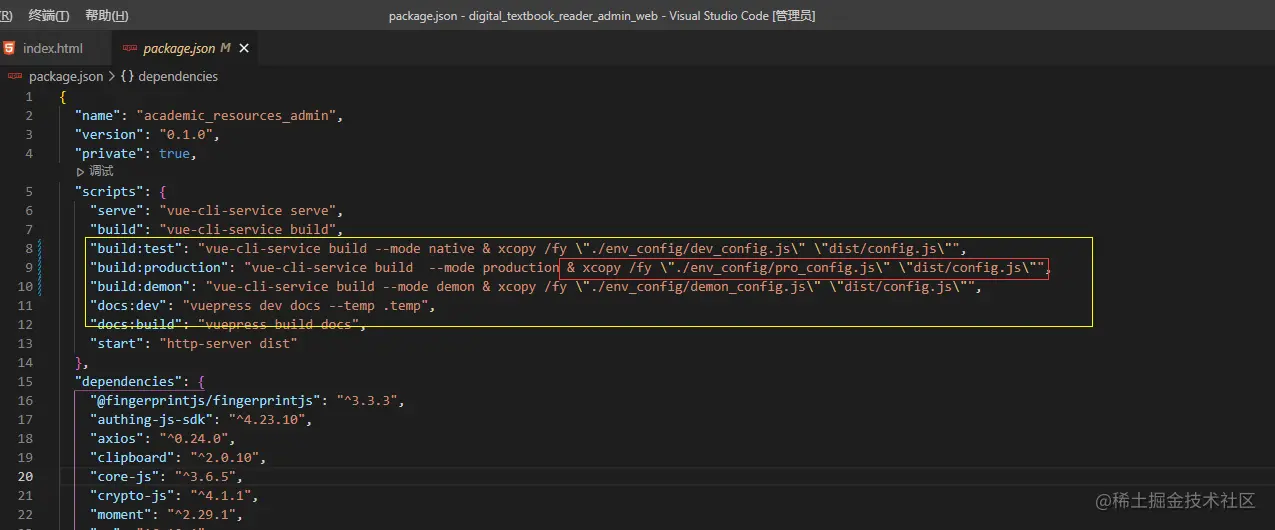
Task: Click the "^4.23.10" version value
Action: [x=268, y=419]
